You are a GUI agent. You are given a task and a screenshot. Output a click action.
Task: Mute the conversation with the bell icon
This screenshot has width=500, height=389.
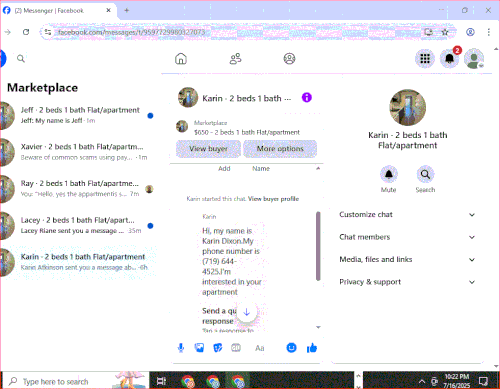pos(389,174)
